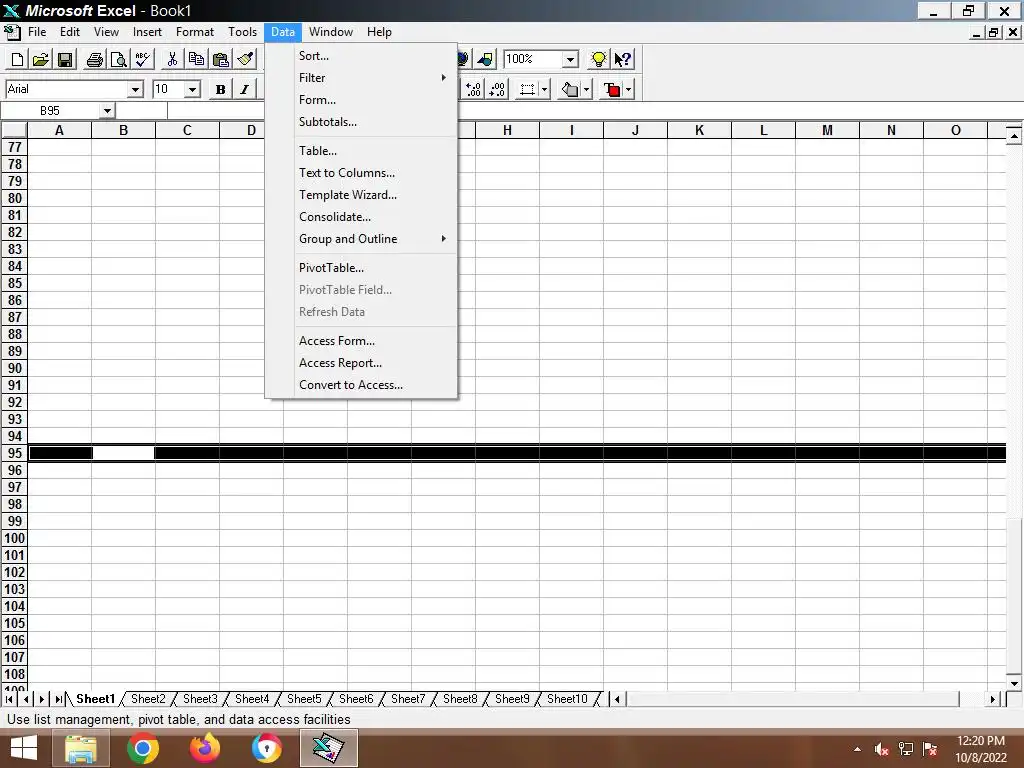Launch Firefox from the taskbar
This screenshot has height=768, width=1024.
coord(204,748)
